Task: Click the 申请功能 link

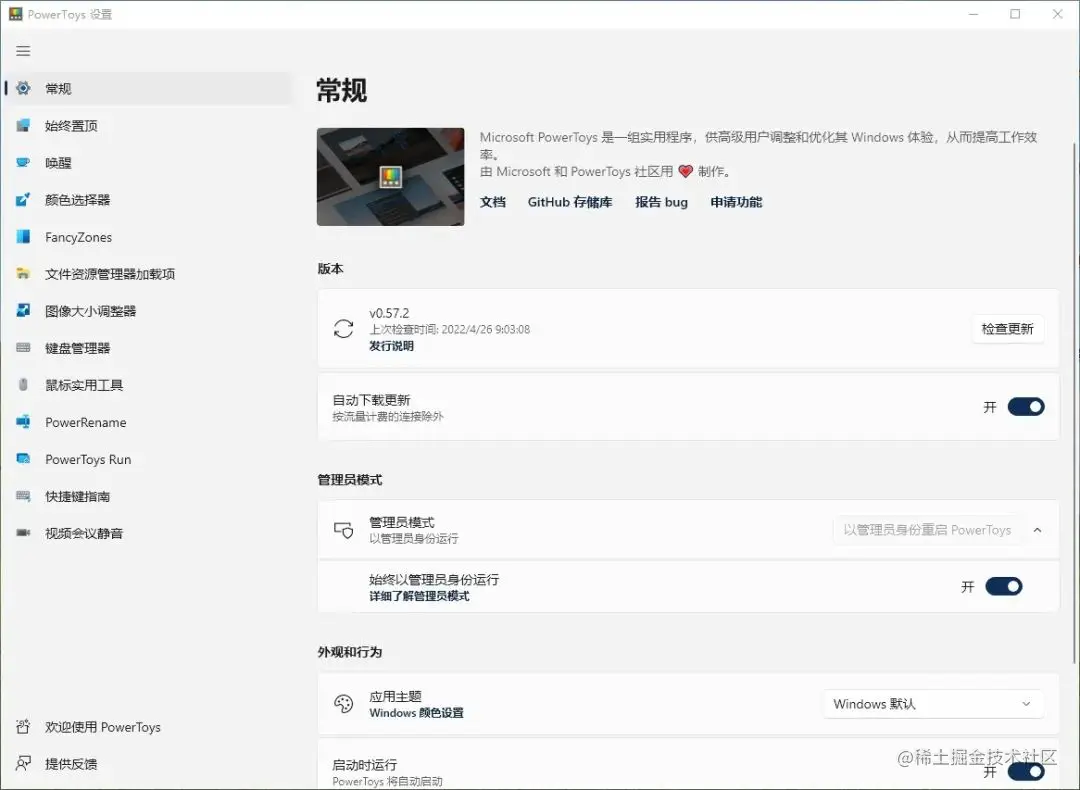Action: [736, 202]
